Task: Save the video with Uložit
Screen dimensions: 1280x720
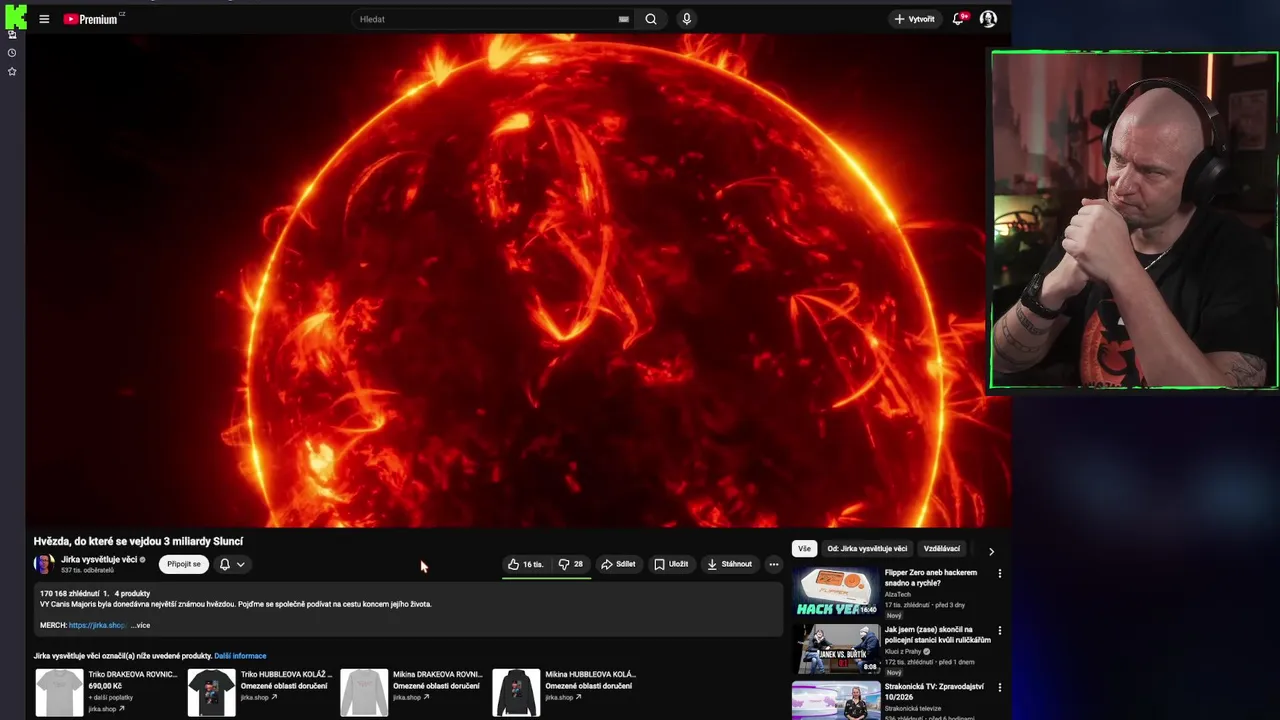Action: (671, 564)
